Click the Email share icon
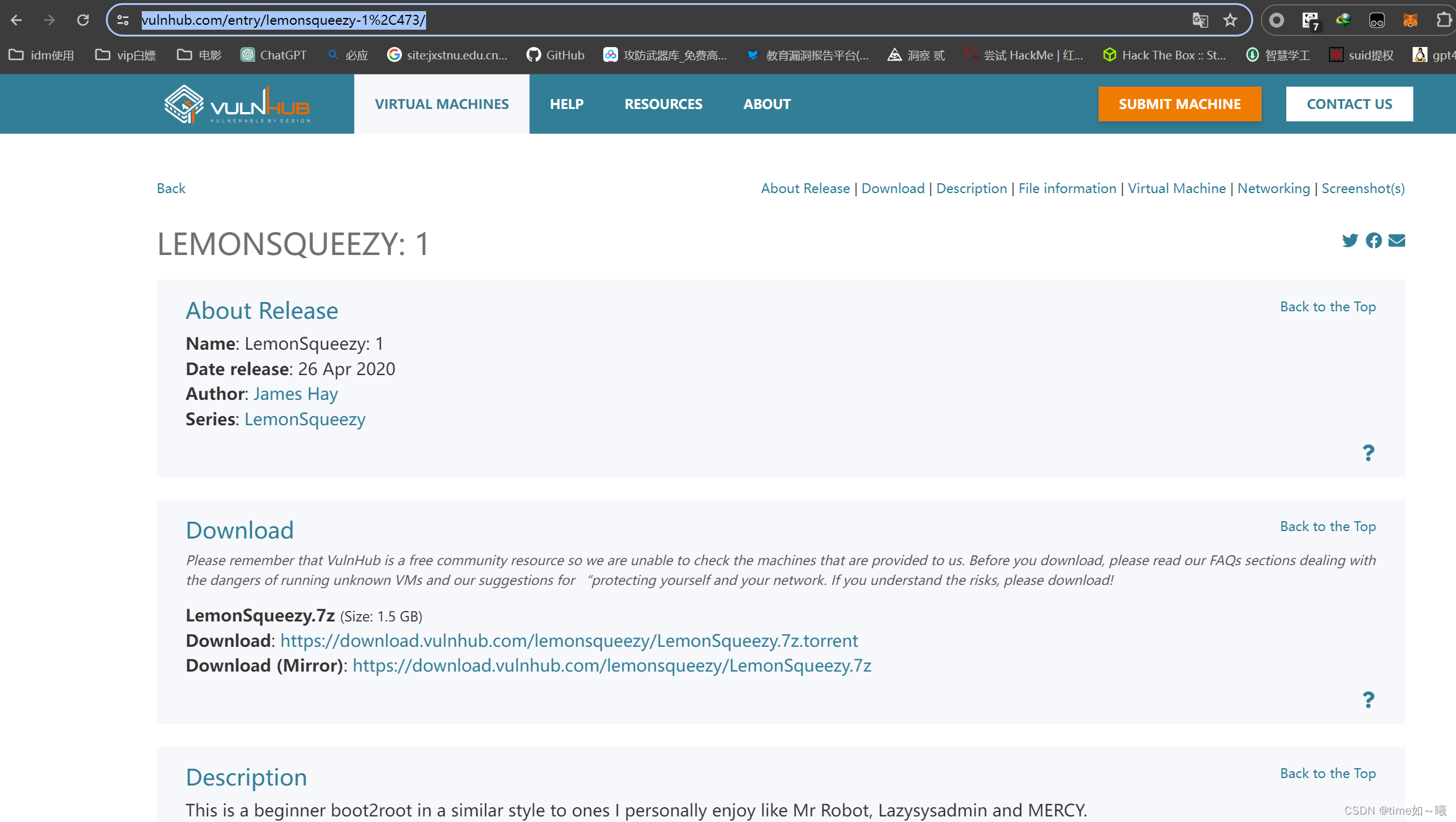The height and width of the screenshot is (822, 1456). [x=1398, y=240]
